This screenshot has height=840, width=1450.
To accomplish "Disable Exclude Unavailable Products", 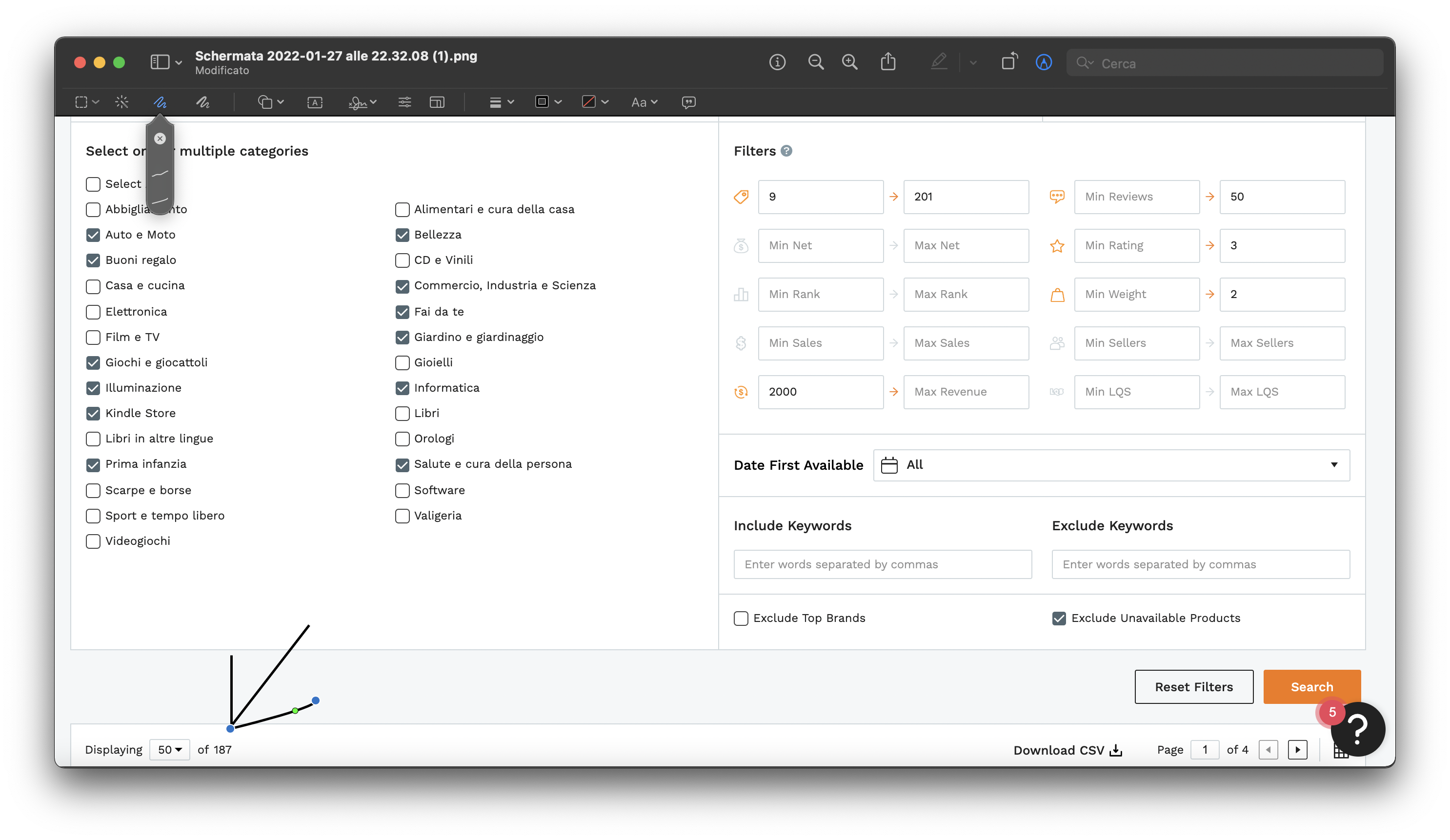I will (x=1059, y=619).
